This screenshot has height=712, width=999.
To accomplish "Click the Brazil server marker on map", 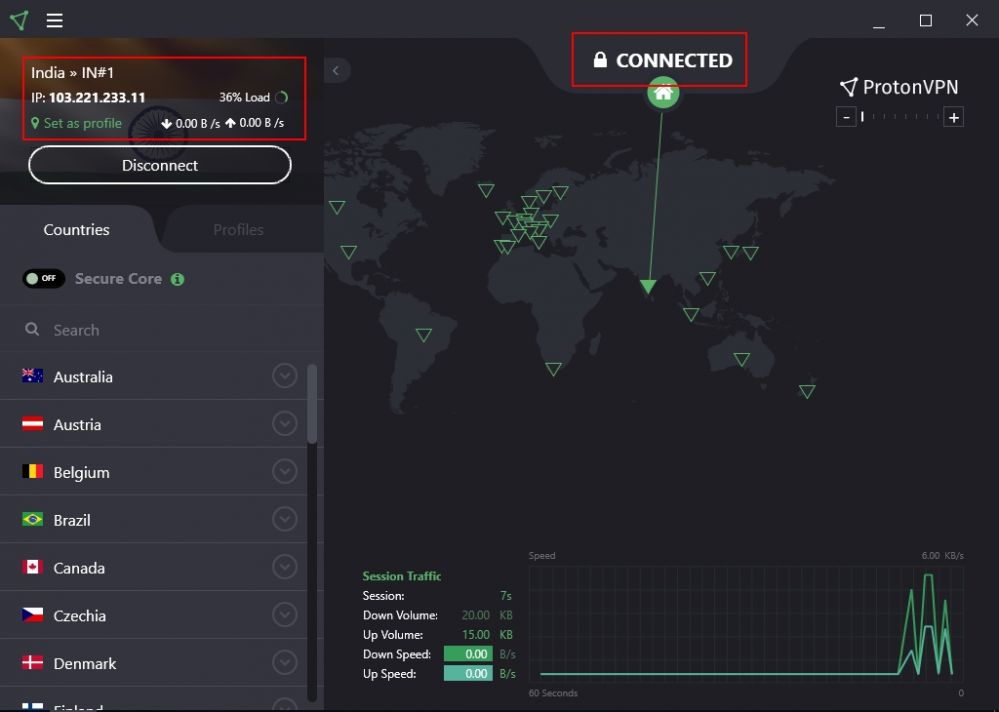I will pos(424,335).
